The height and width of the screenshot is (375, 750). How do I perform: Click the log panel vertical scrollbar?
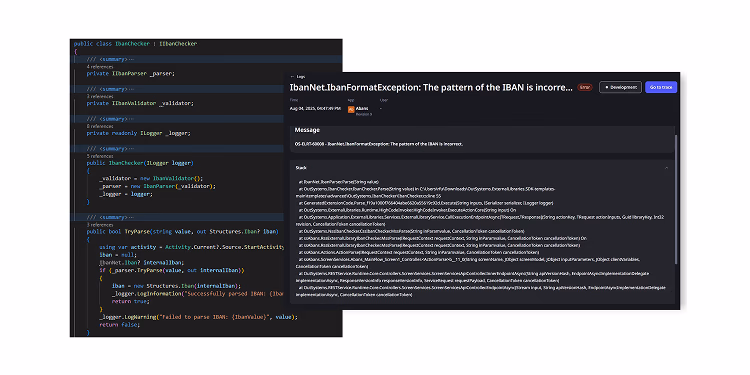[676, 199]
